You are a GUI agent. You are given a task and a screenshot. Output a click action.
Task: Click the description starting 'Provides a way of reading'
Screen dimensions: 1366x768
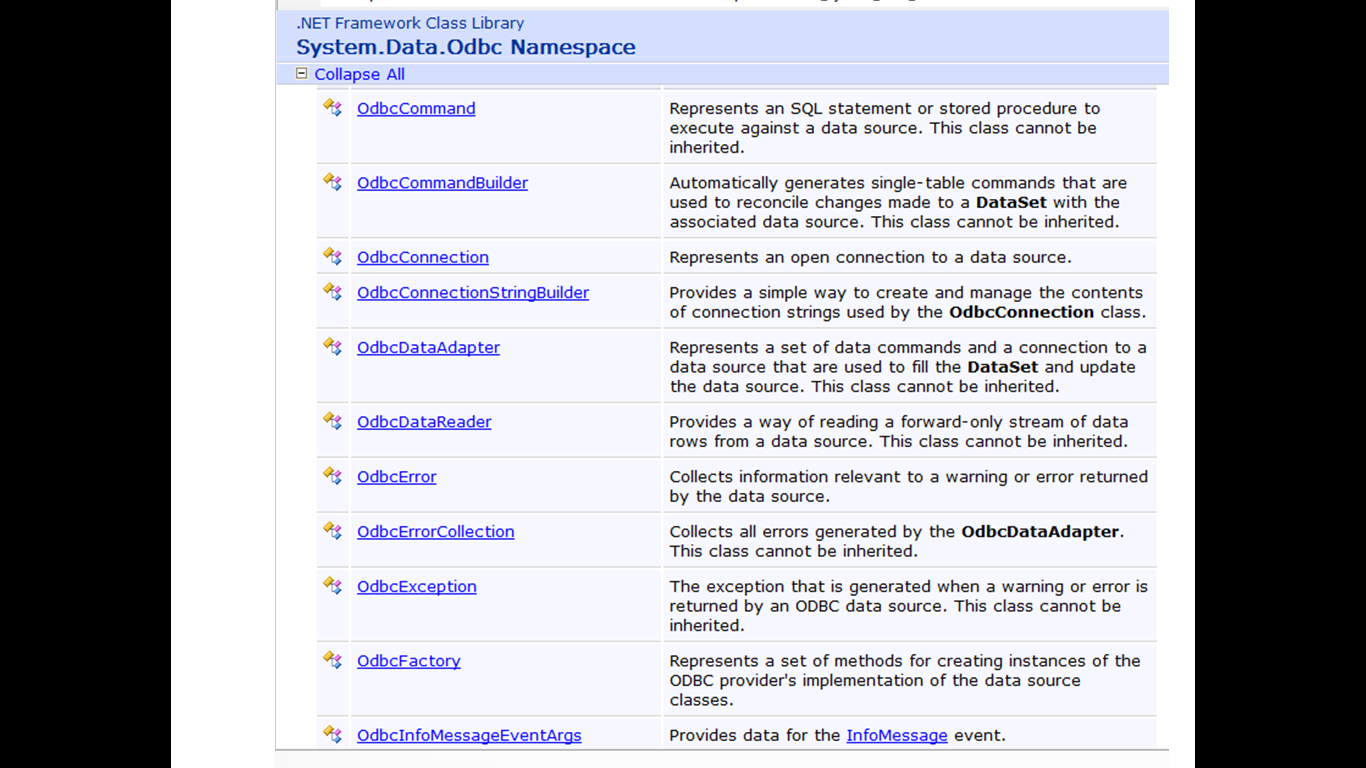[x=899, y=432]
